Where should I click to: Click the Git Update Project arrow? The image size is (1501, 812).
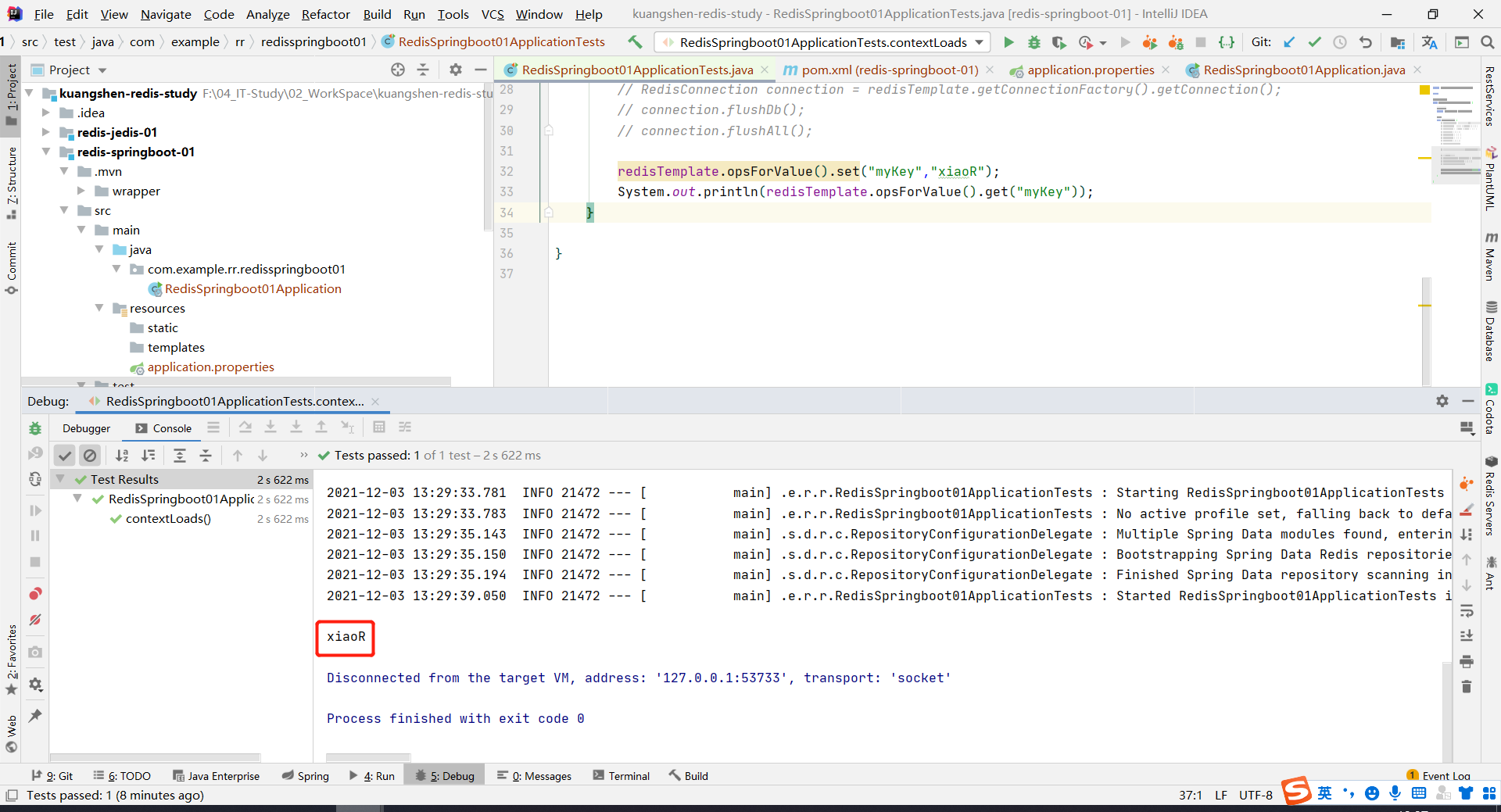pyautogui.click(x=1289, y=42)
